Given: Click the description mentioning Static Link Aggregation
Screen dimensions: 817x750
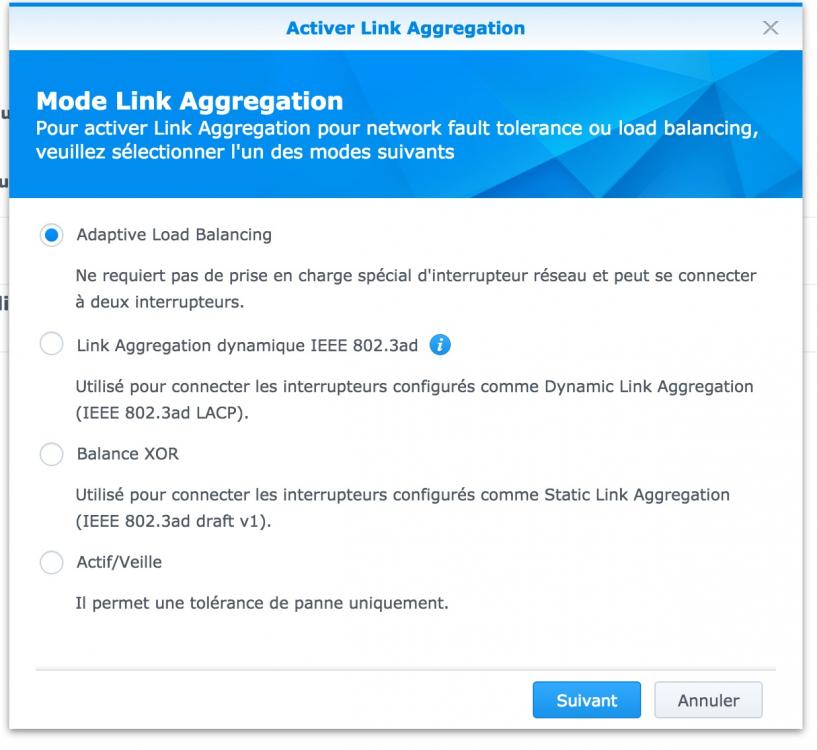Looking at the screenshot, I should (x=402, y=508).
